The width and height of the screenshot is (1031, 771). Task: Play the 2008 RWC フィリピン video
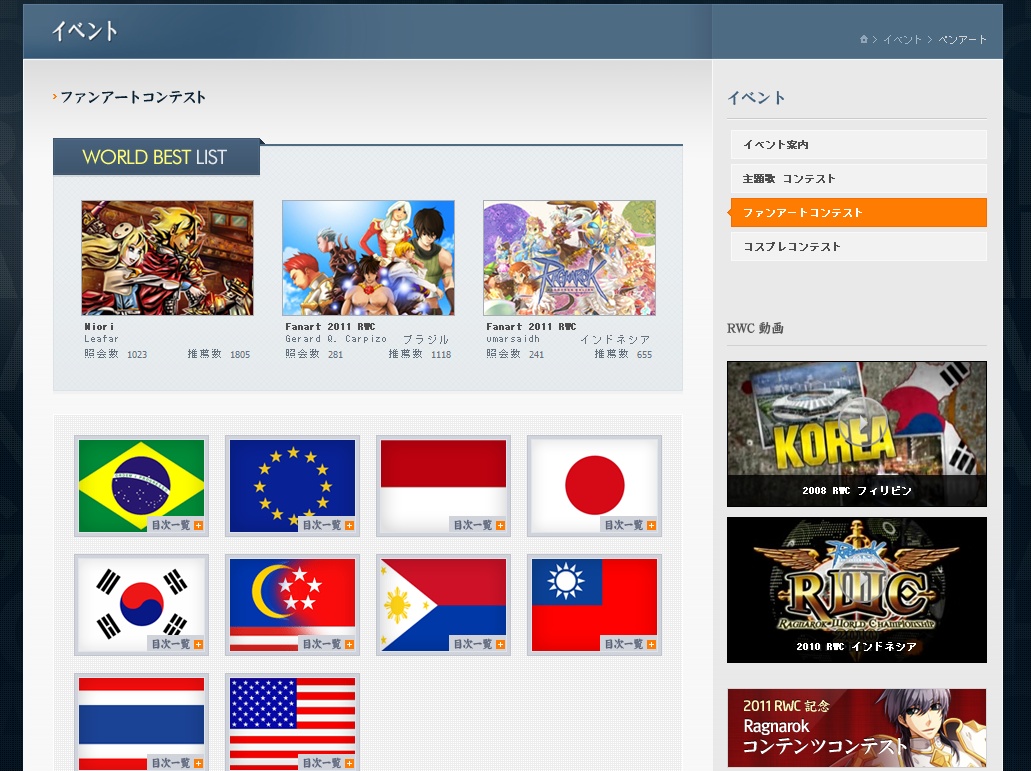point(857,434)
